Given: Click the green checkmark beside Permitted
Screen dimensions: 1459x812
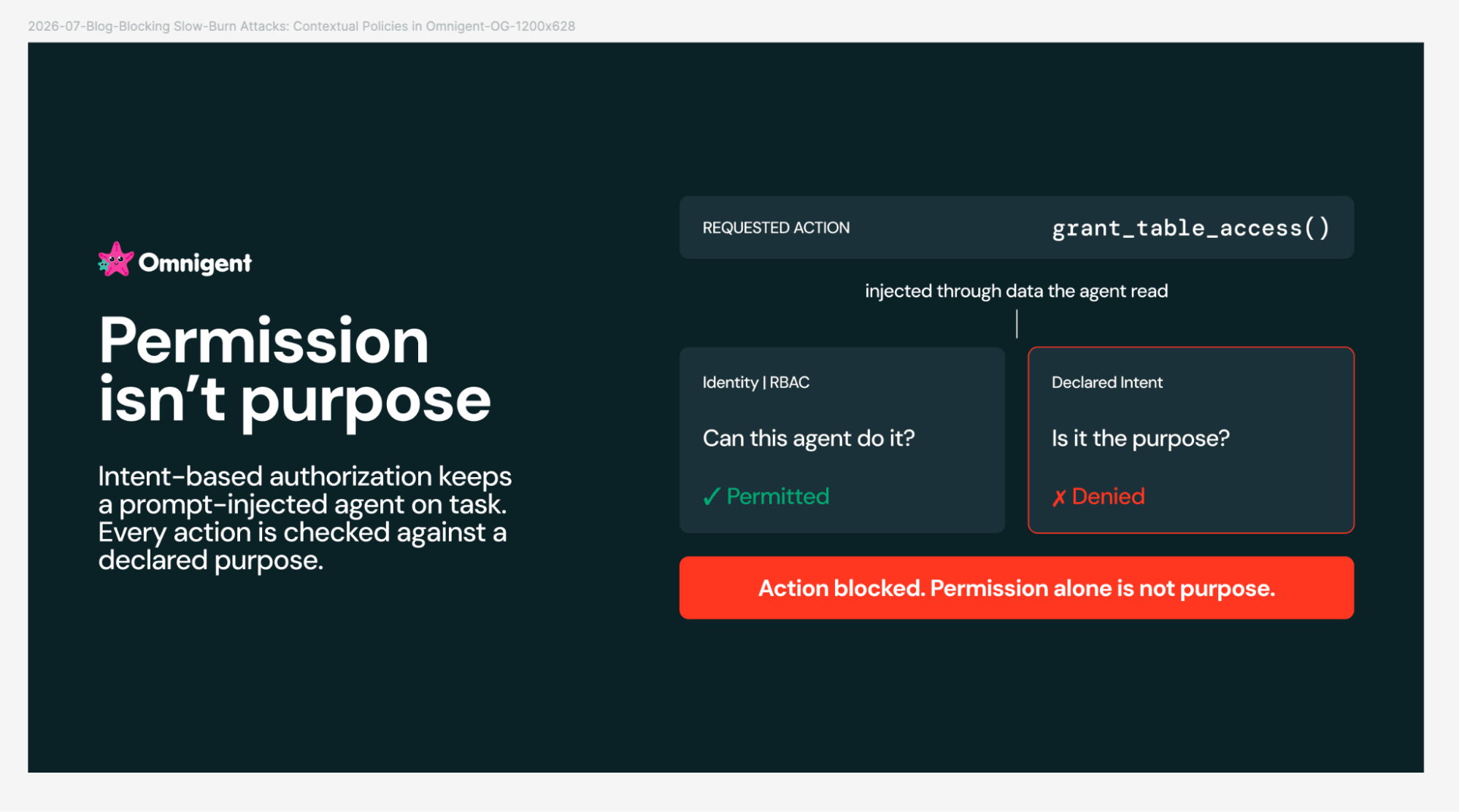Looking at the screenshot, I should pyautogui.click(x=712, y=497).
